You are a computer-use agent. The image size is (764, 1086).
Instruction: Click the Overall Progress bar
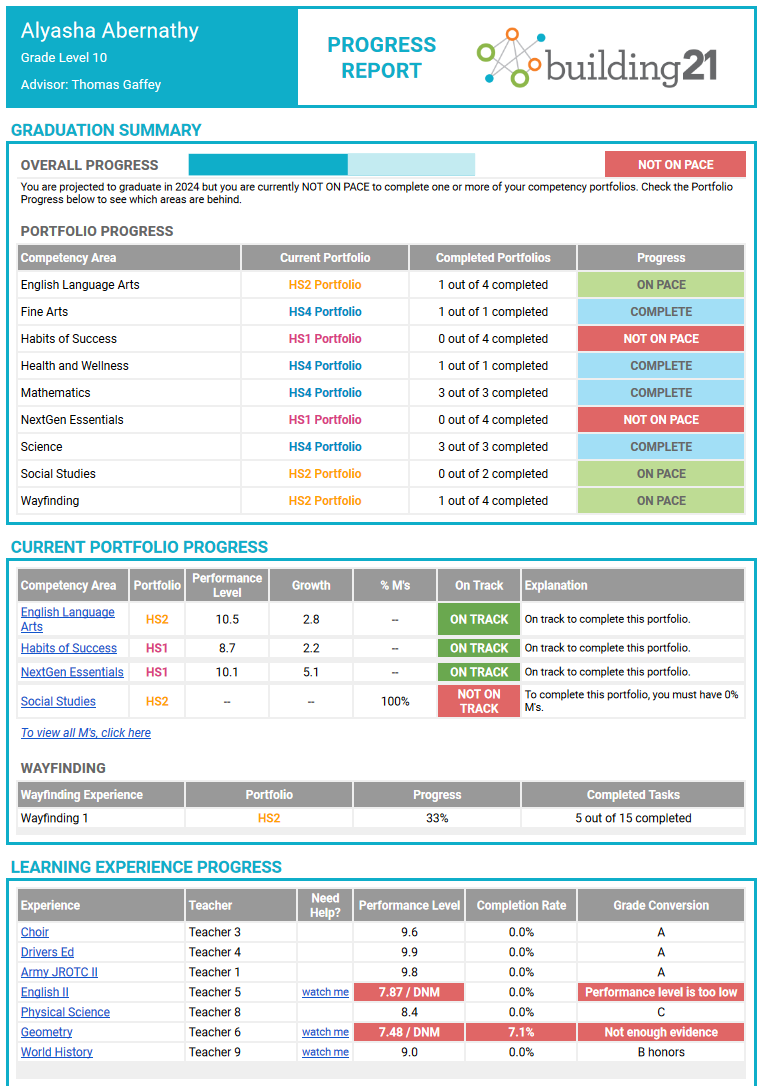331,165
